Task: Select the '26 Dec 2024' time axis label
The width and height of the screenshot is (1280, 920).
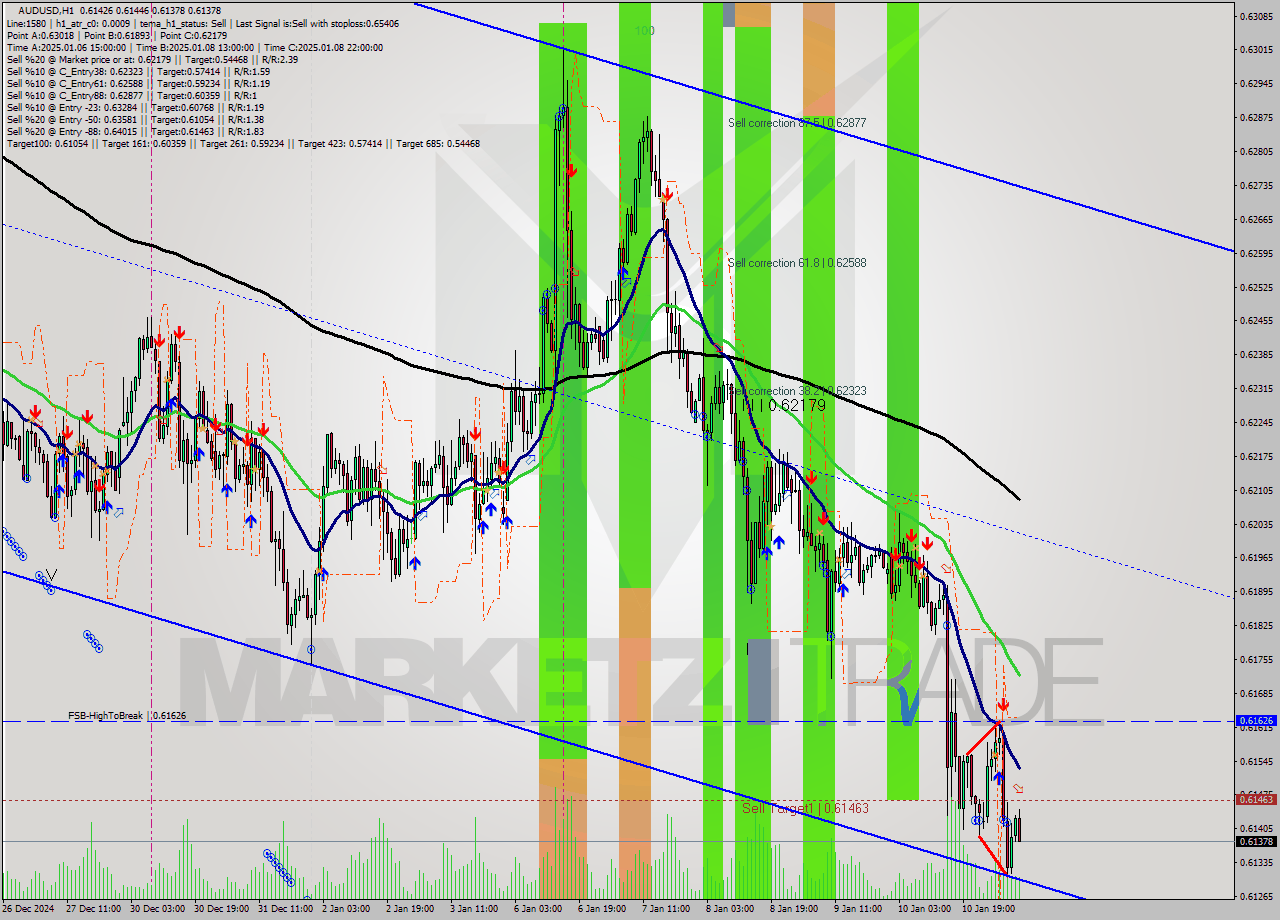Action: 30,910
